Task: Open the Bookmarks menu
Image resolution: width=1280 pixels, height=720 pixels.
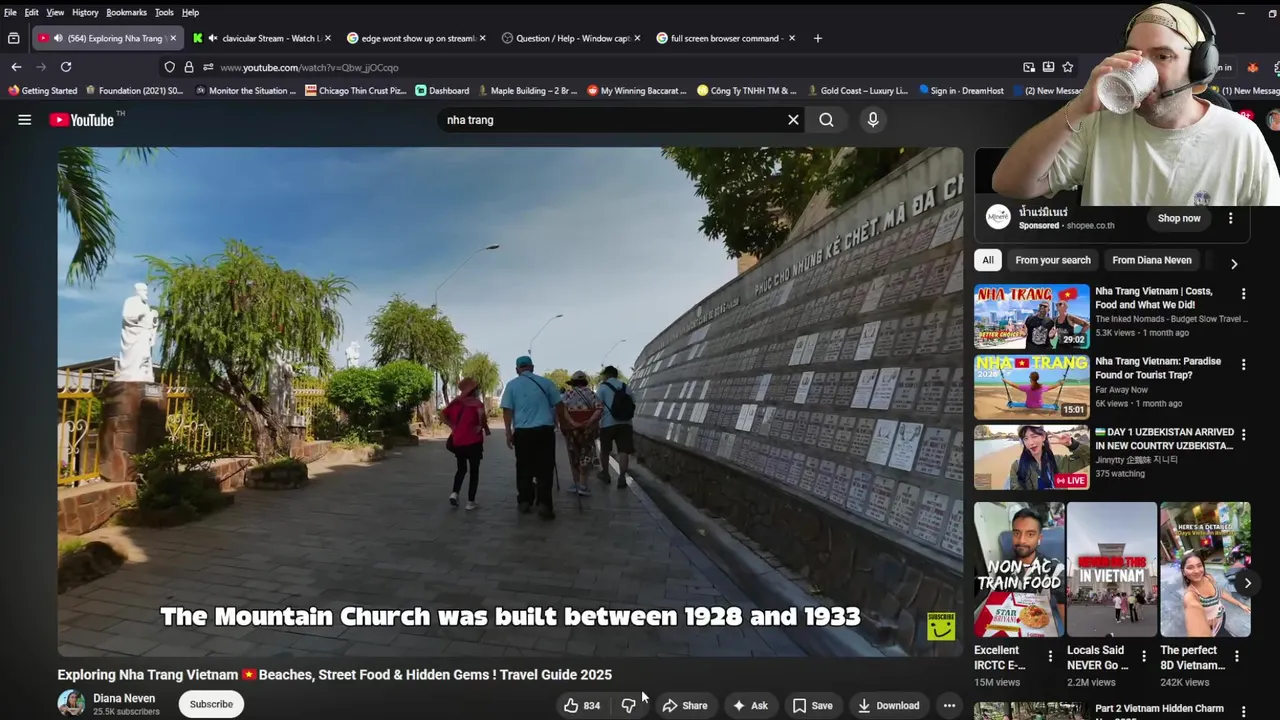Action: pyautogui.click(x=126, y=12)
